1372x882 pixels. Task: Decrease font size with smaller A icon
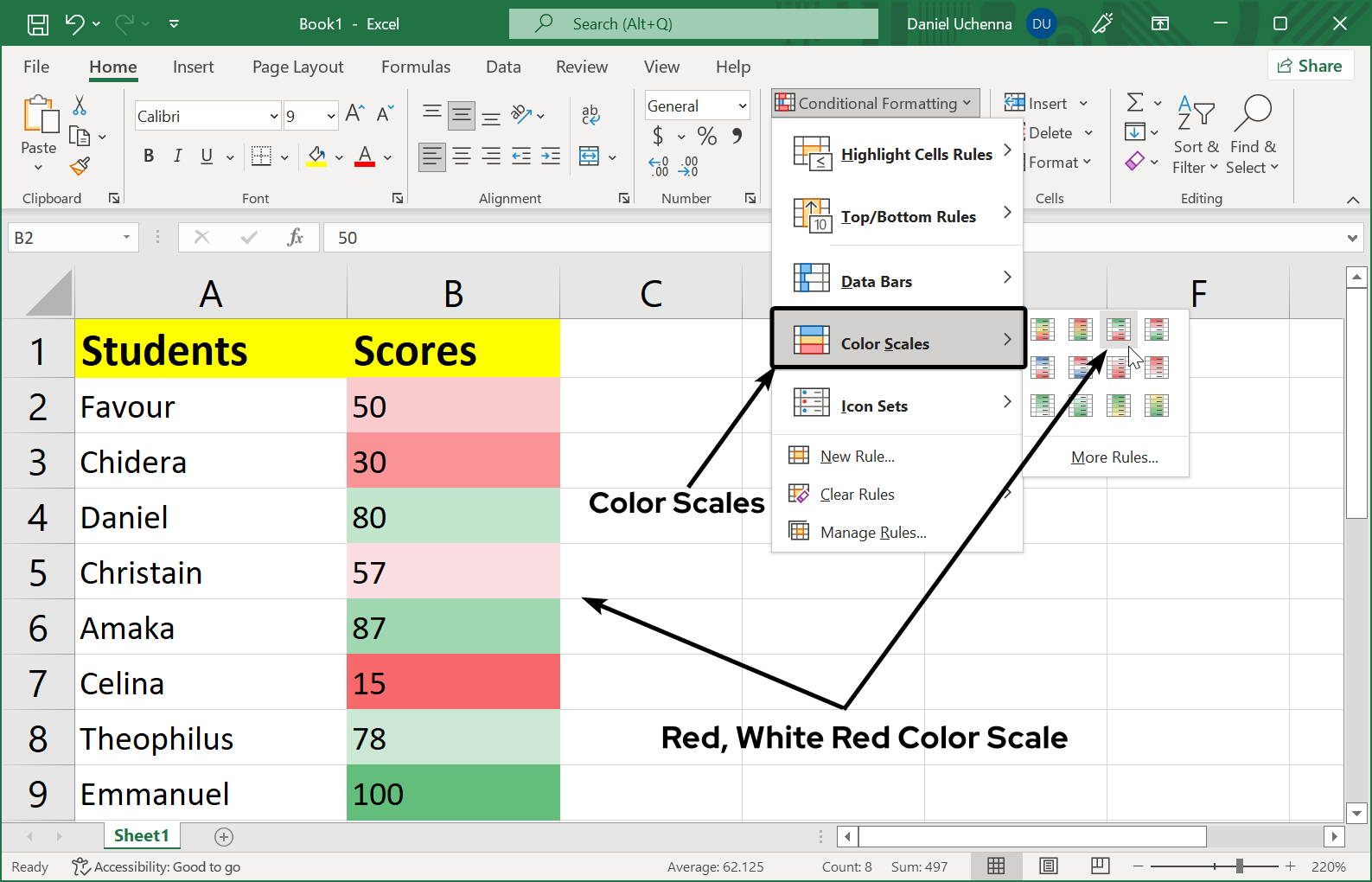(385, 114)
